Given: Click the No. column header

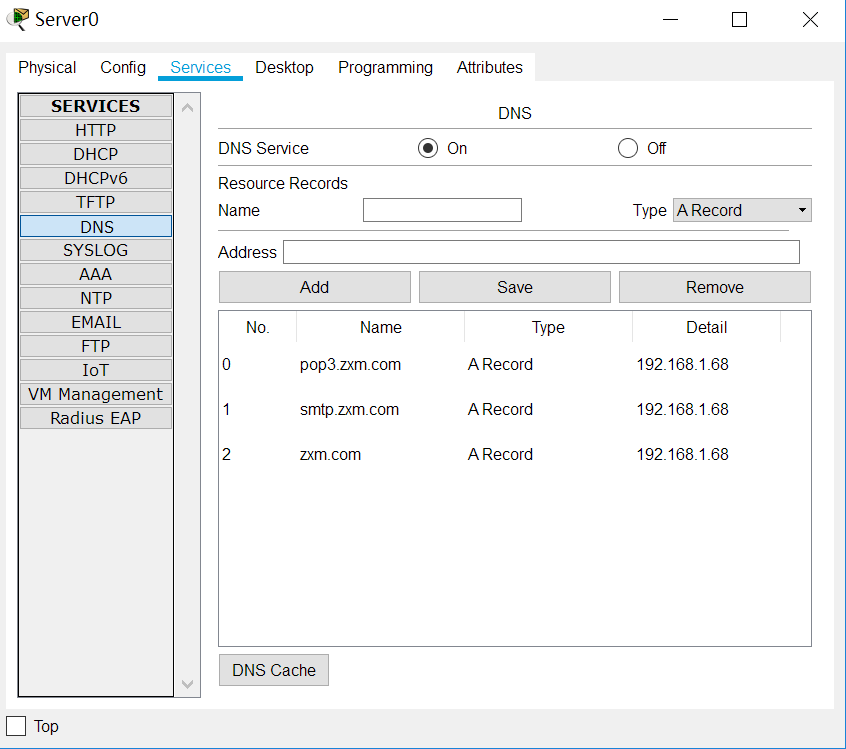Looking at the screenshot, I should 258,328.
